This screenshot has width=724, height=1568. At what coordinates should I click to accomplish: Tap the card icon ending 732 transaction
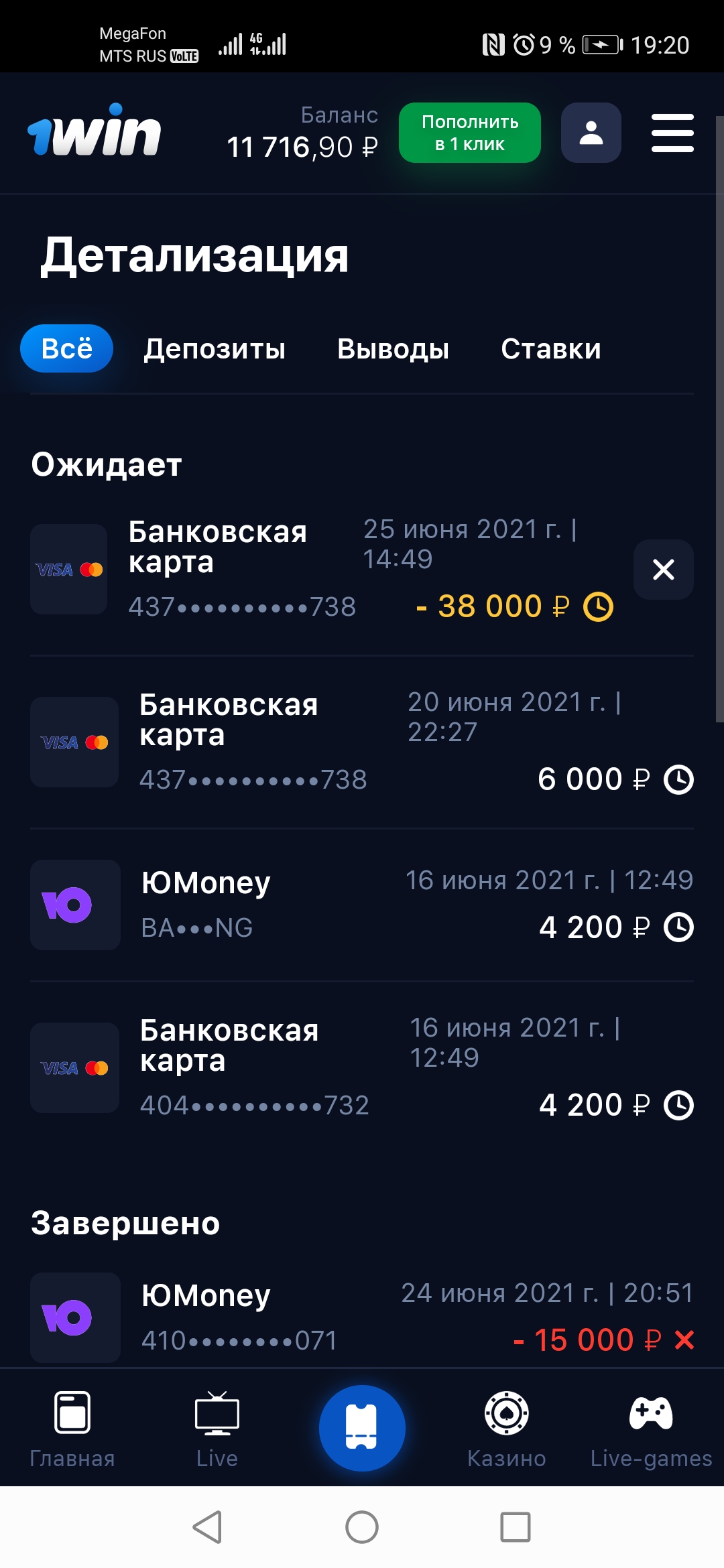coord(75,1068)
